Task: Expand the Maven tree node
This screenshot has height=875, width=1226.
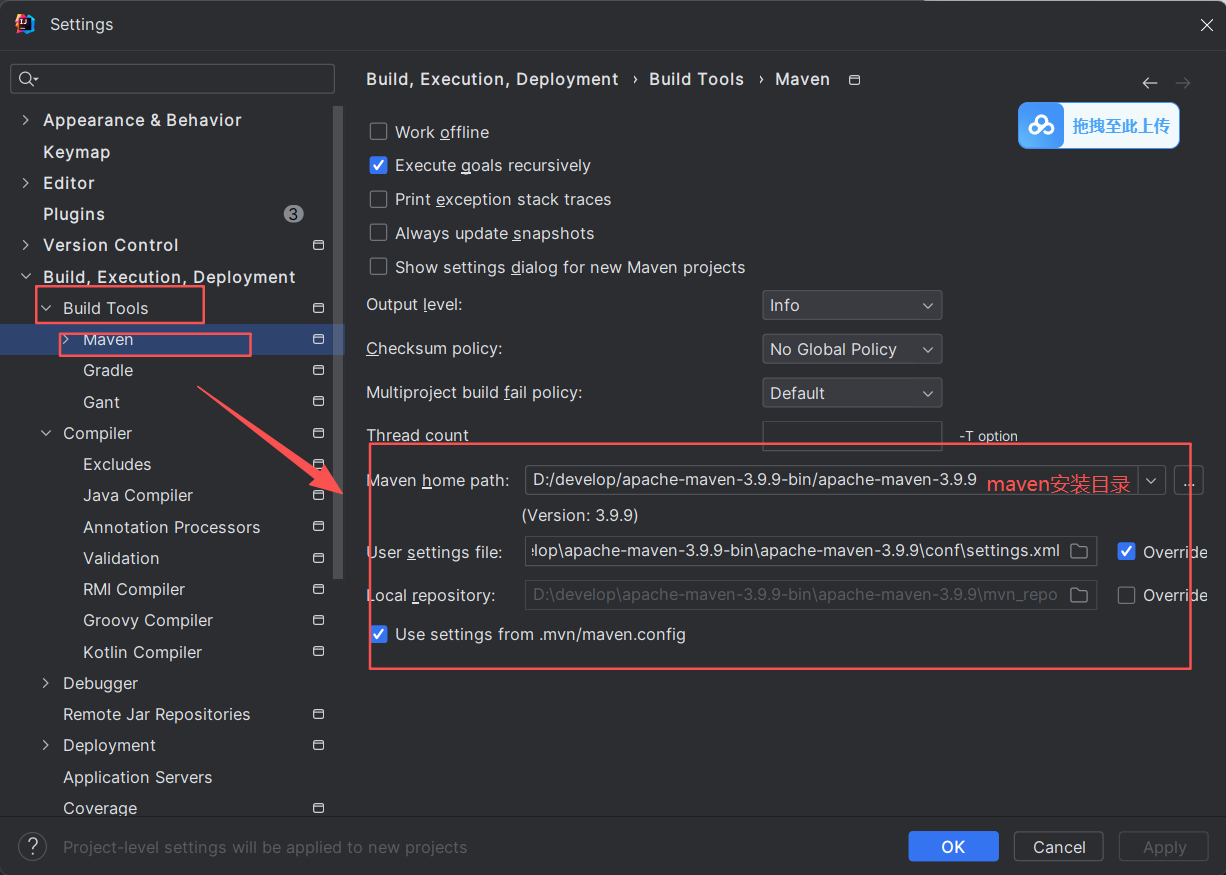Action: click(x=66, y=339)
